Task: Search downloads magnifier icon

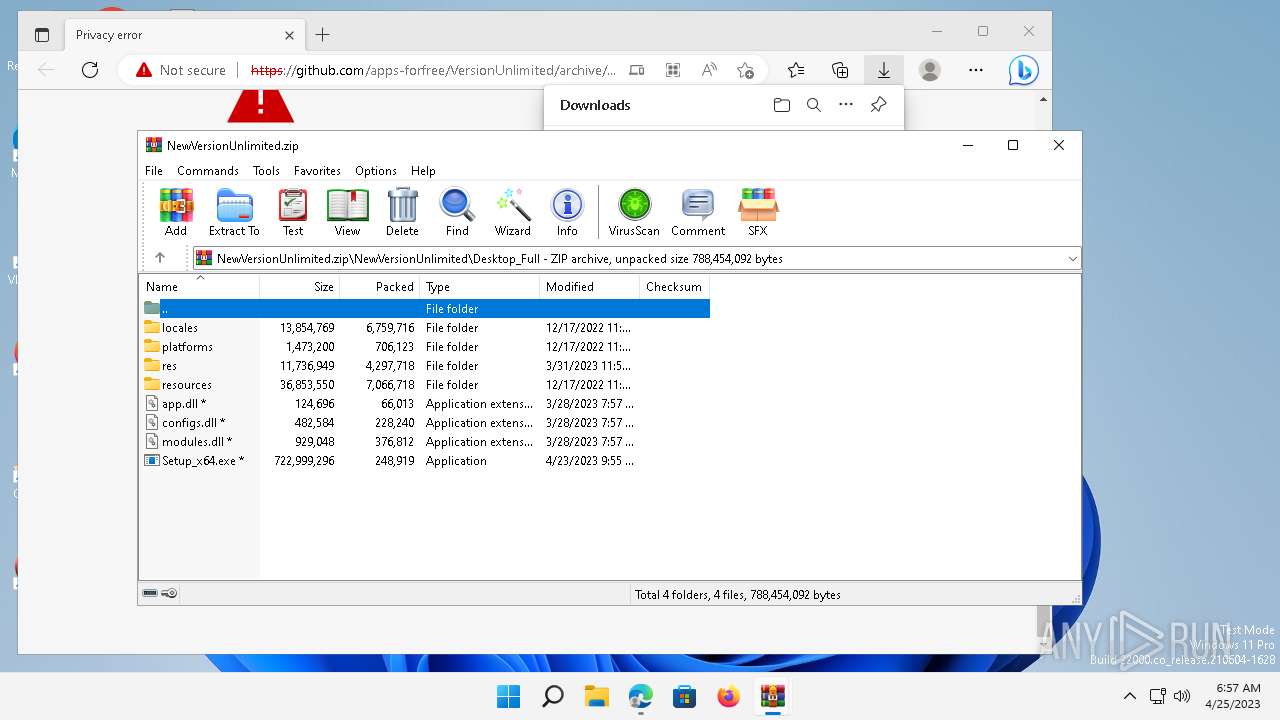Action: tap(814, 105)
